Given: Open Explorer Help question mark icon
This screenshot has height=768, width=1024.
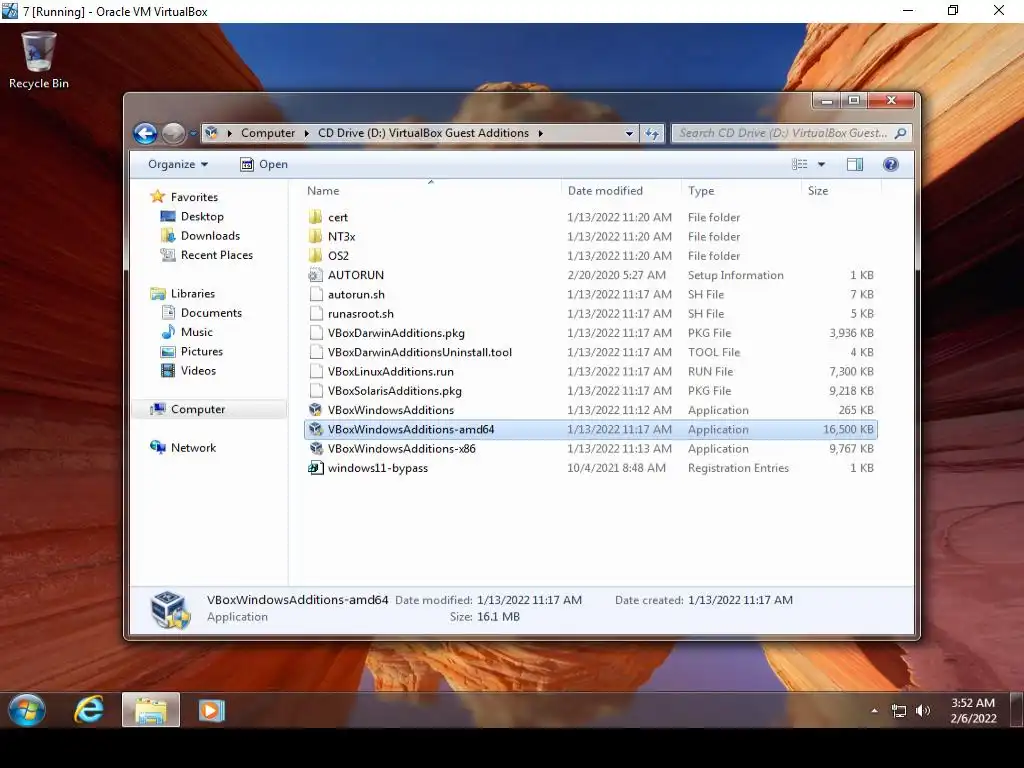Looking at the screenshot, I should coord(891,165).
